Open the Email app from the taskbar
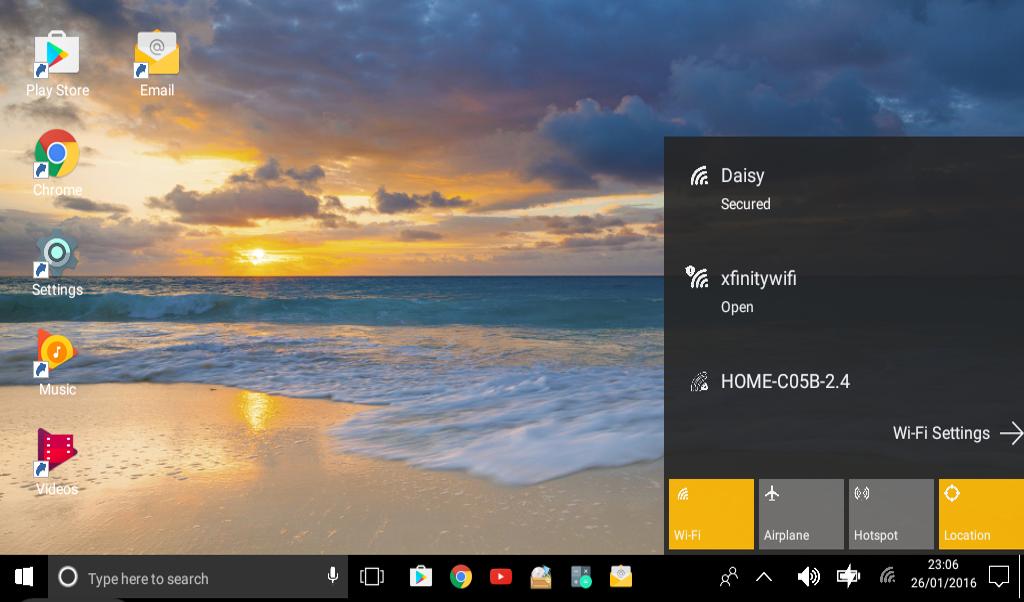The height and width of the screenshot is (602, 1024). 620,577
